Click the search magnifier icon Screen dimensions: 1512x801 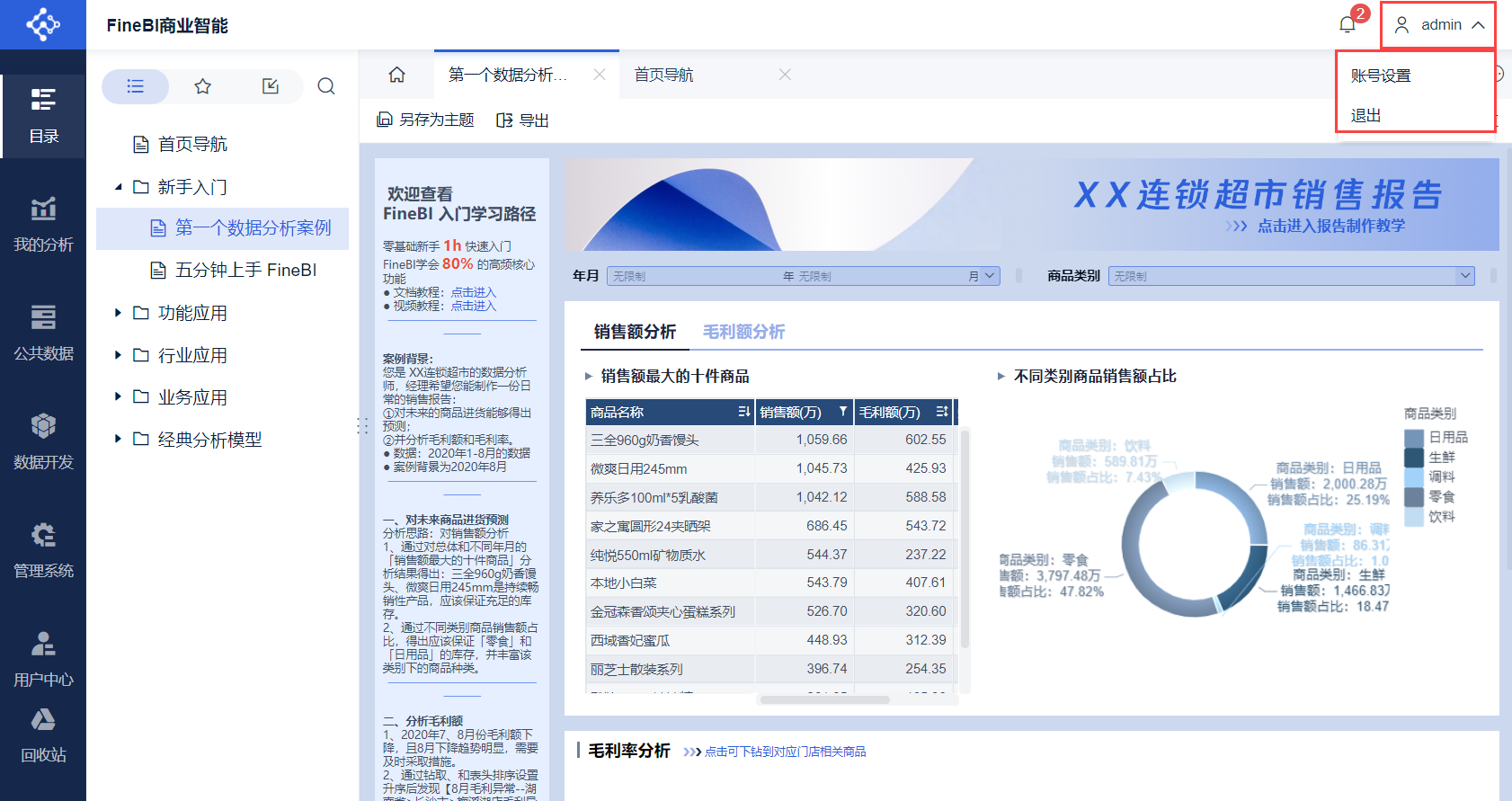pos(326,86)
